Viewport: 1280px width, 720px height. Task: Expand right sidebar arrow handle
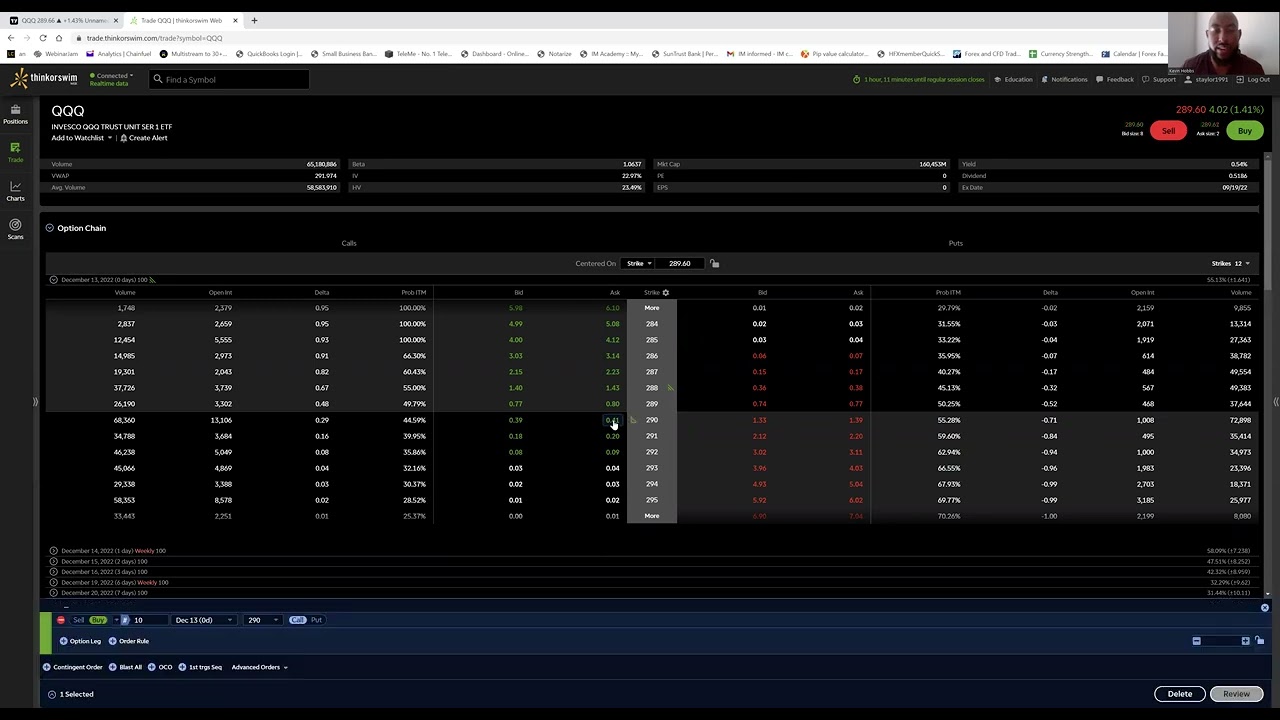click(x=1276, y=402)
